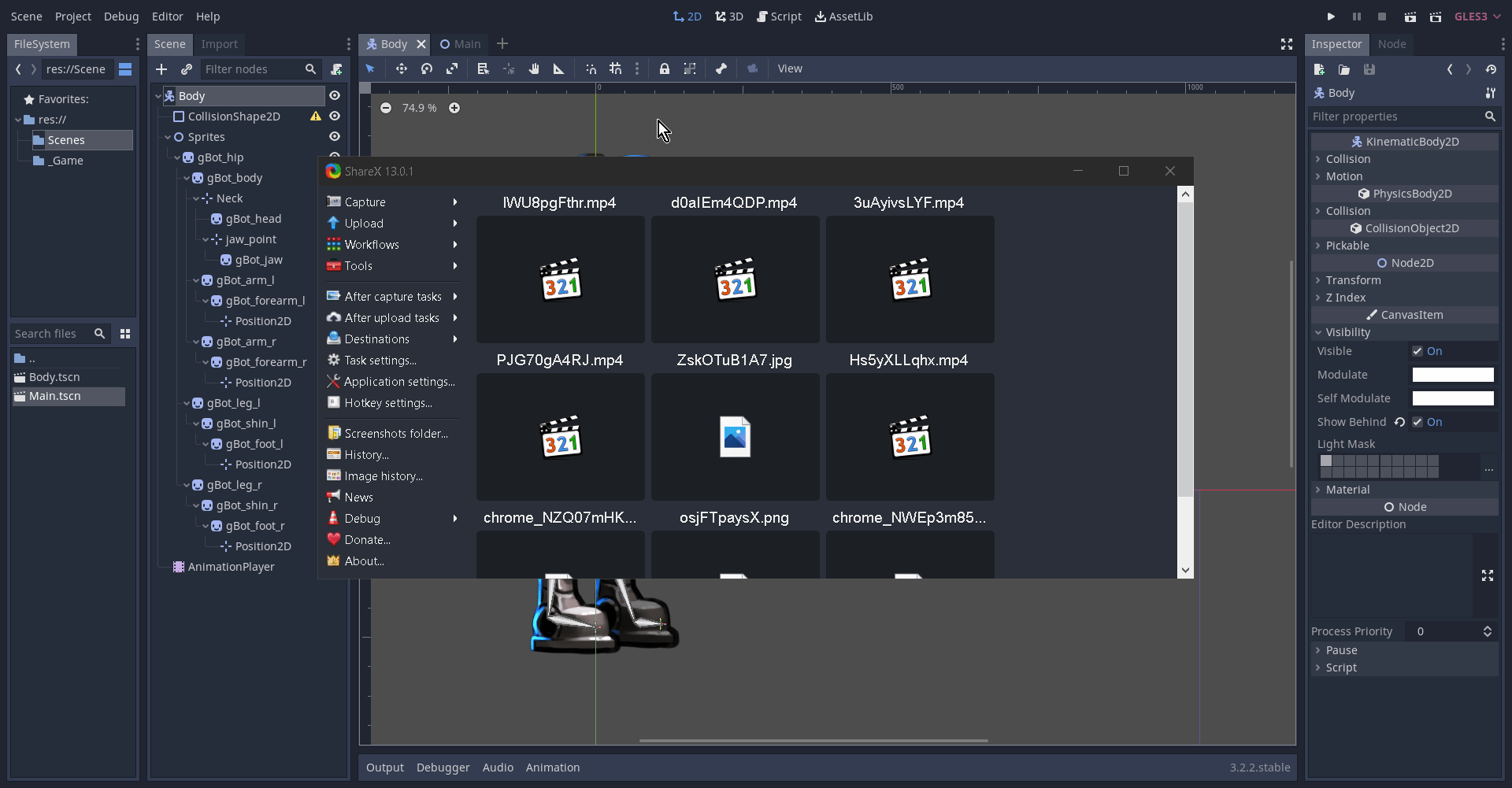Switch to the Main scene tab
Screen dimensions: 1512x788
pos(460,44)
